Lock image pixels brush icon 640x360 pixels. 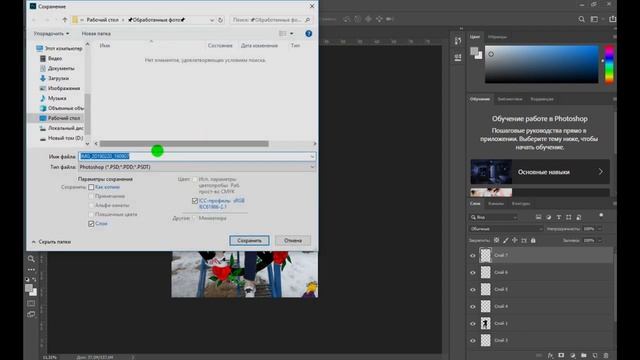[506, 240]
